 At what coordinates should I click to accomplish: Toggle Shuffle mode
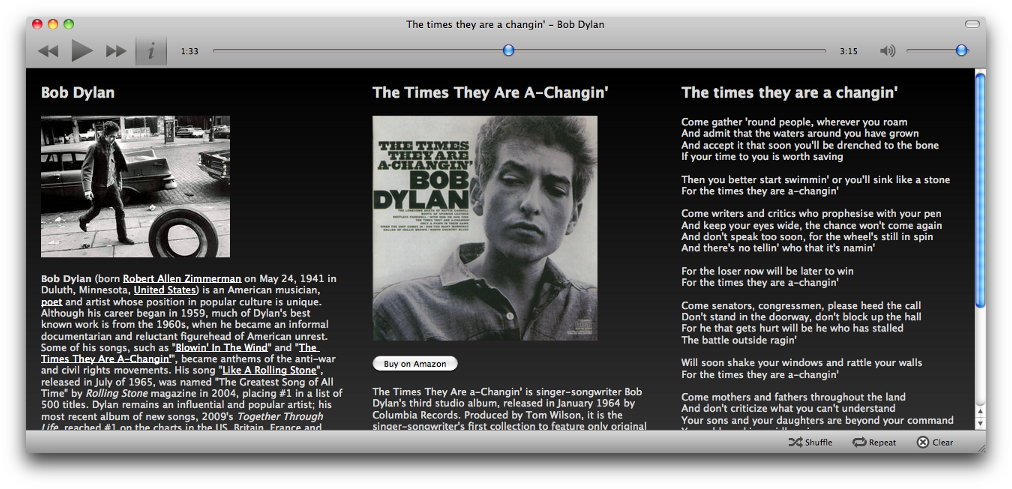(x=811, y=443)
